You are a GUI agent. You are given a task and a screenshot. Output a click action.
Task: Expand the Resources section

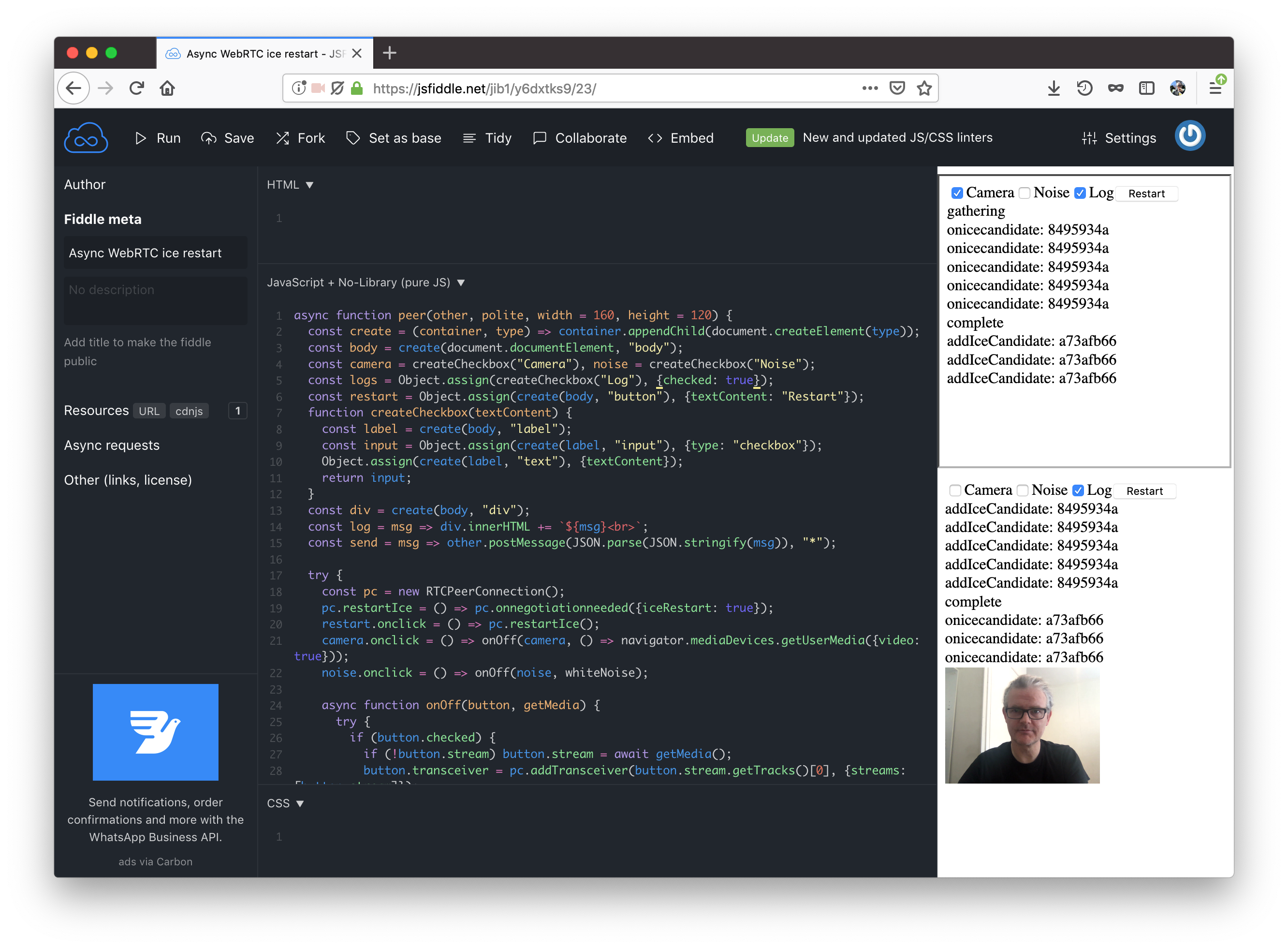point(96,410)
